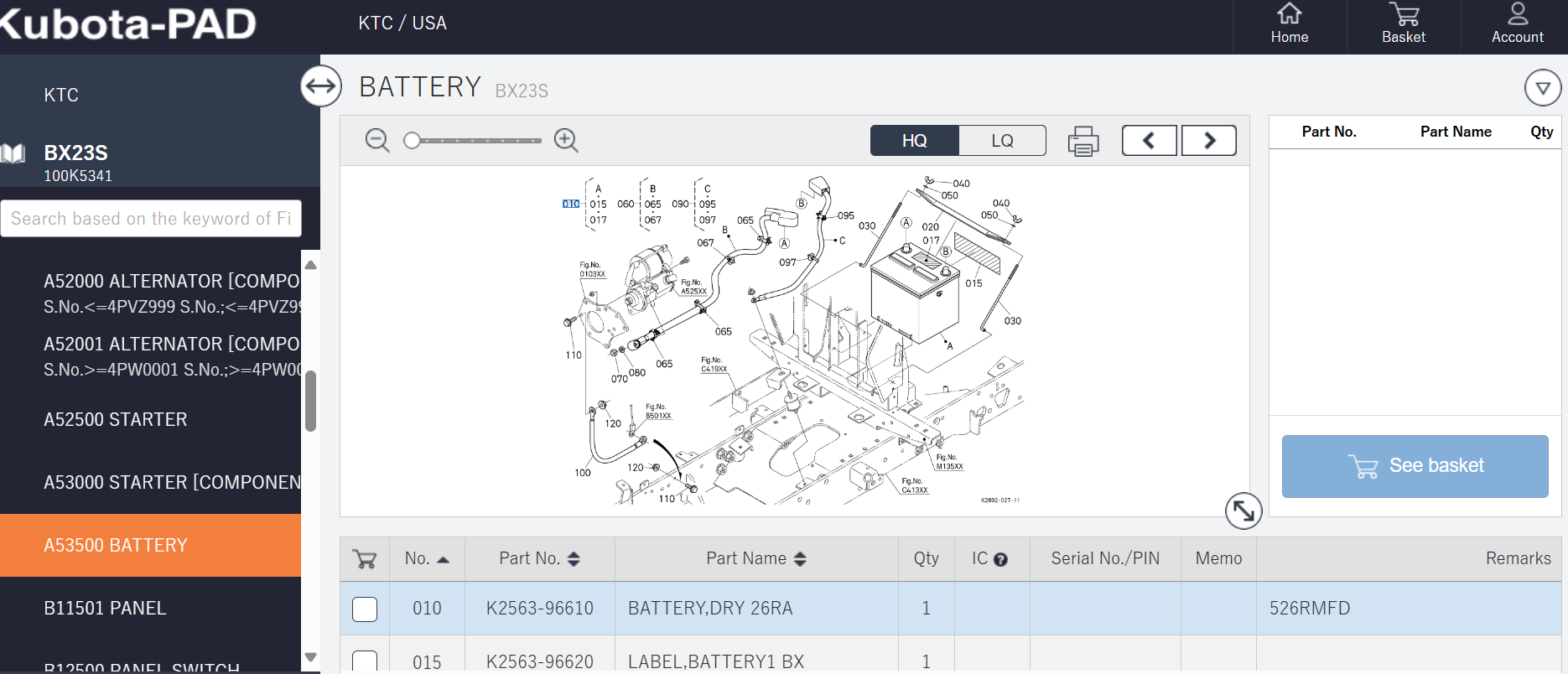
Task: Select HQ image quality
Action: [x=915, y=140]
